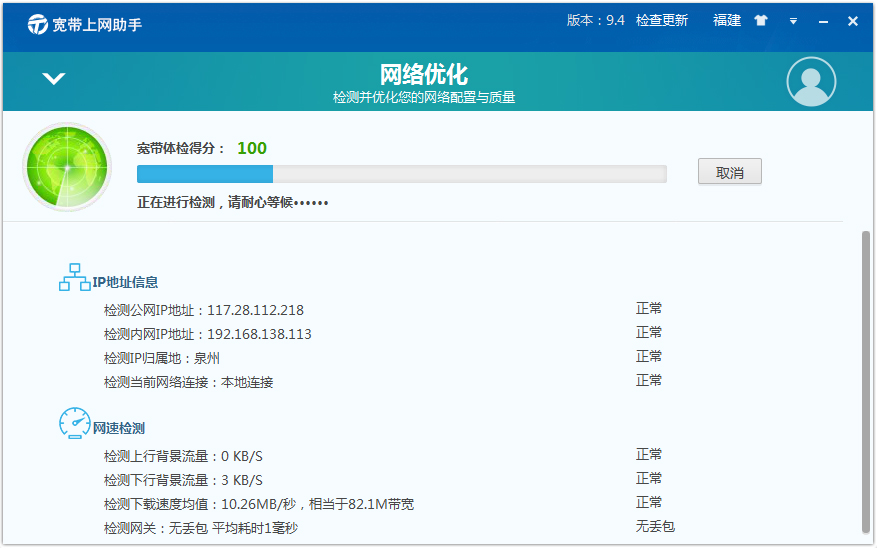
Task: Click the 网速检测 speedometer icon
Action: [x=74, y=423]
